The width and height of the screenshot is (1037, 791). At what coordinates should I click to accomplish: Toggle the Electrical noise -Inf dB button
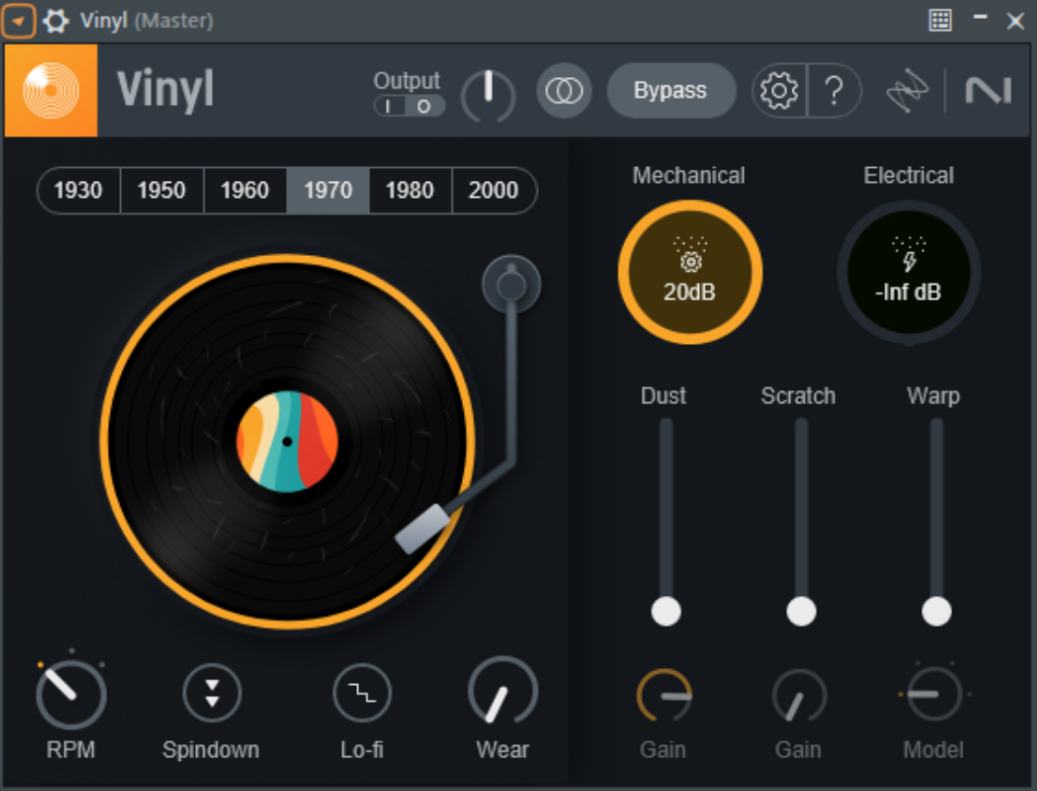909,272
